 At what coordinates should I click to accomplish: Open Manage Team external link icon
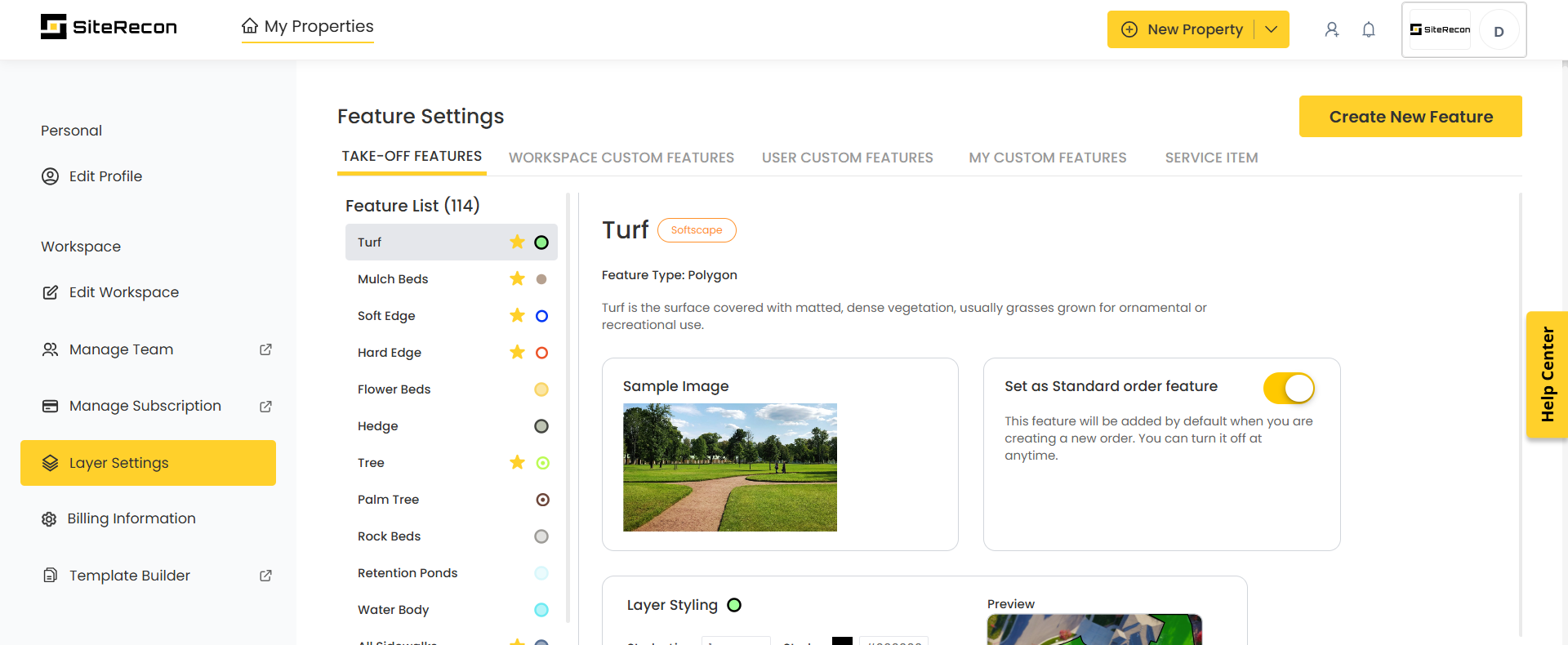[265, 349]
